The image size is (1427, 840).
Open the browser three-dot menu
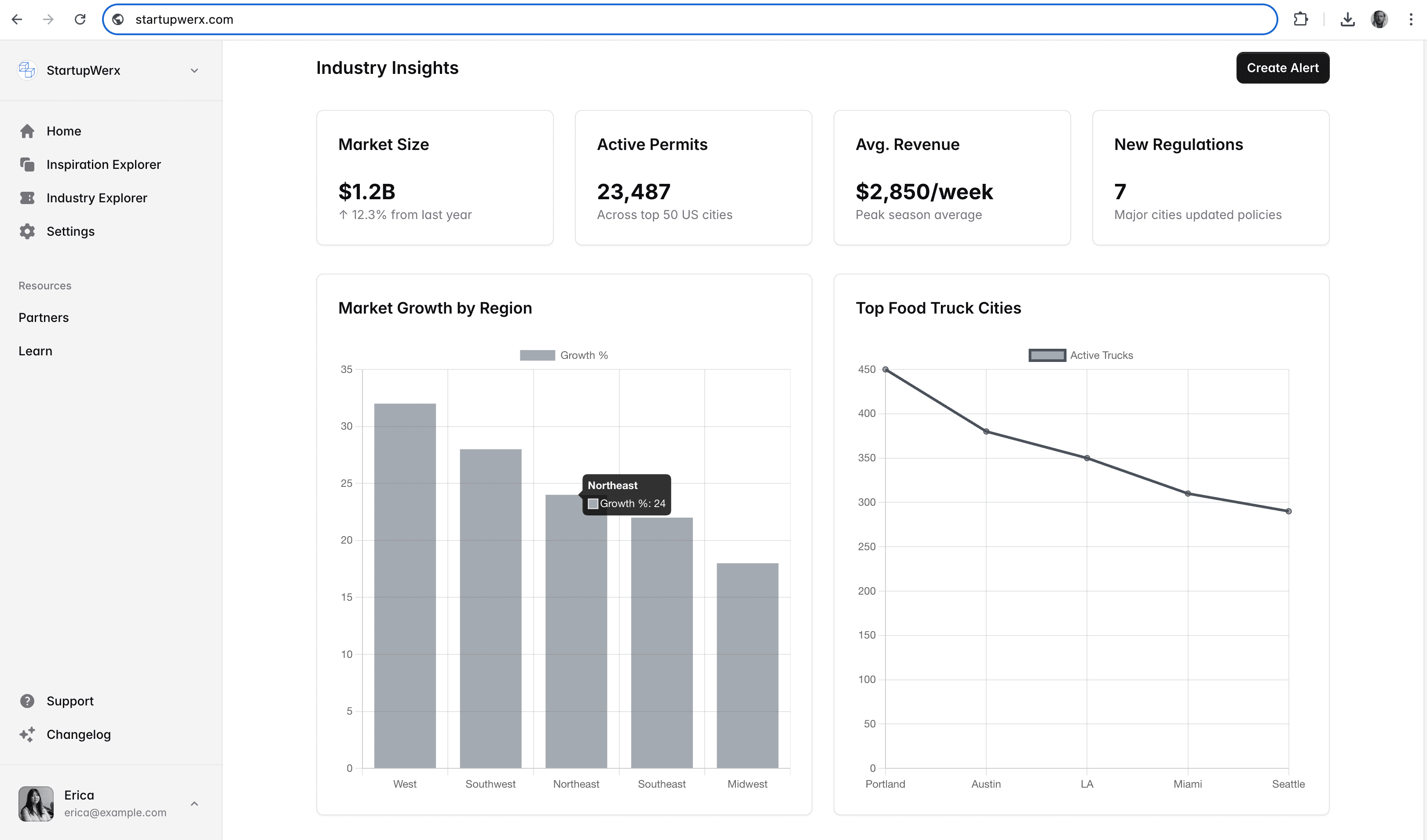tap(1411, 19)
